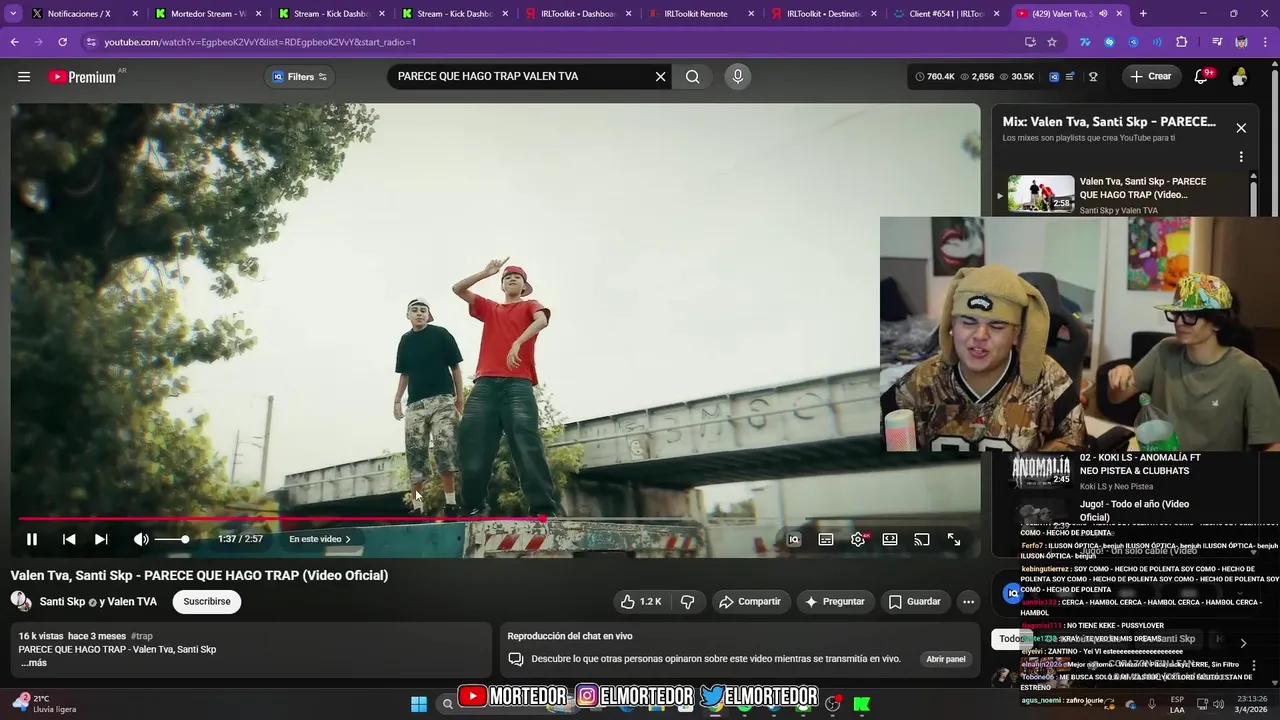Open the browser extensions puzzle icon
This screenshot has height=720, width=1280.
point(1182,42)
